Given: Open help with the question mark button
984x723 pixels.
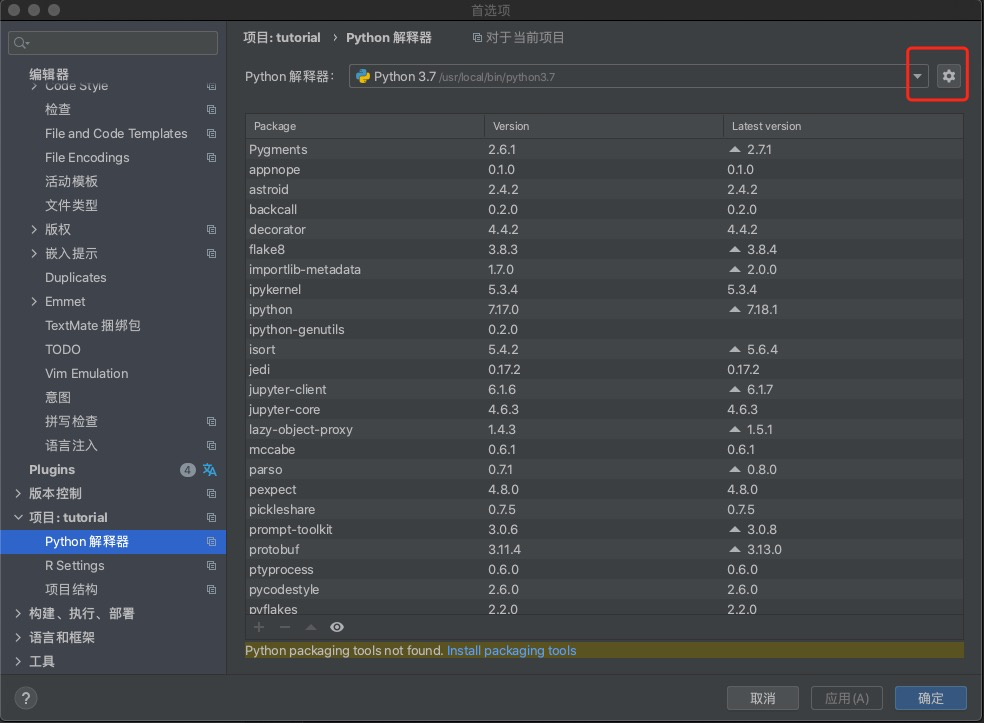Looking at the screenshot, I should [26, 698].
